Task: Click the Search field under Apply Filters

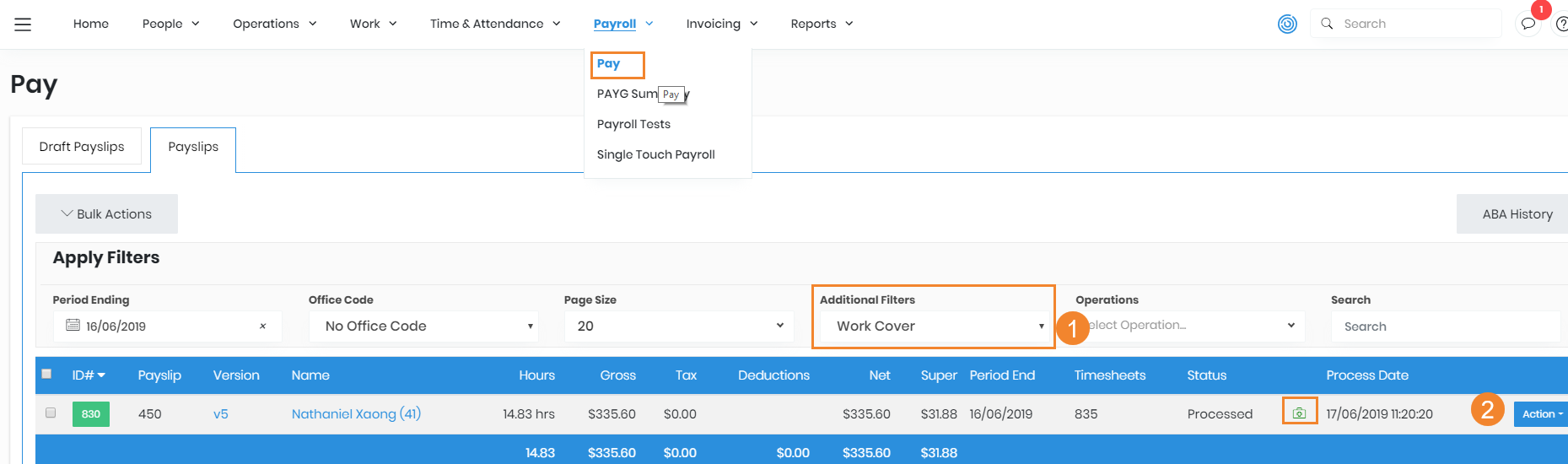Action: coord(1446,326)
